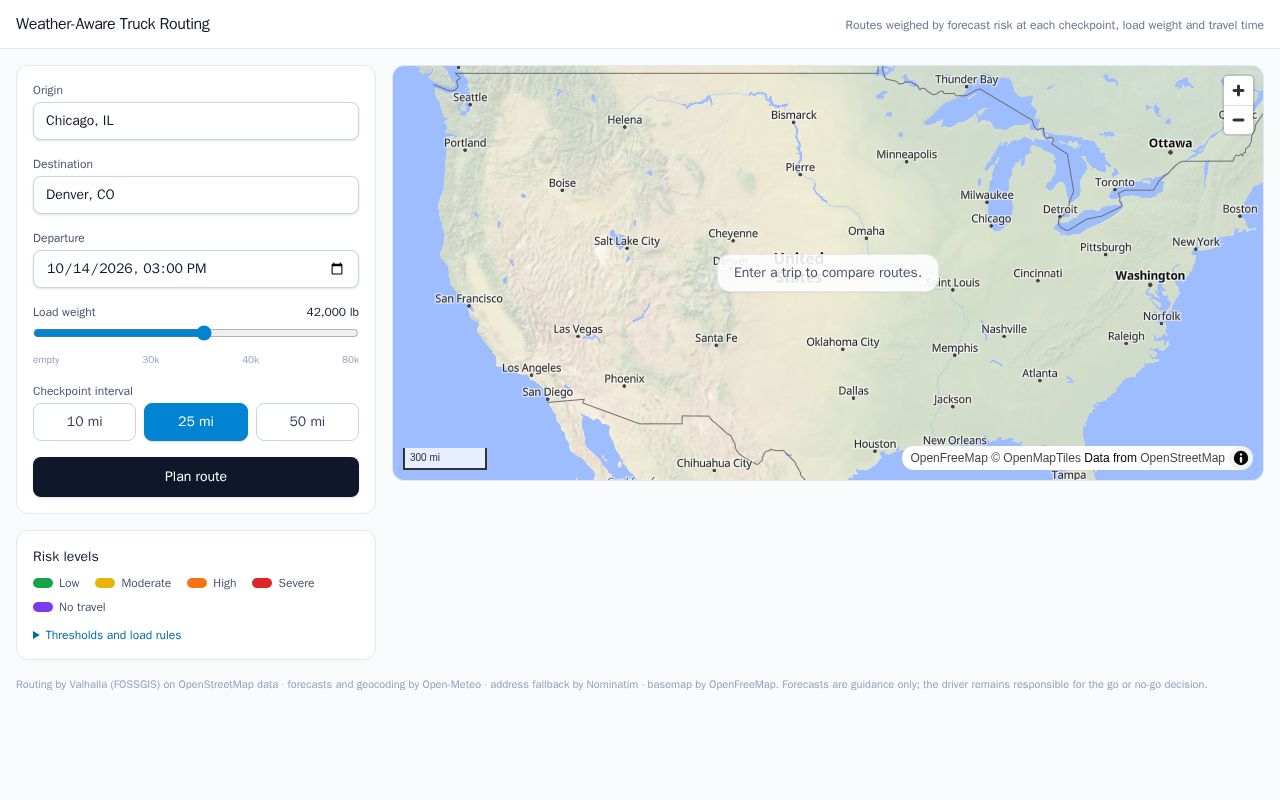Click the red Severe risk swatch
1280x800 pixels.
262,583
